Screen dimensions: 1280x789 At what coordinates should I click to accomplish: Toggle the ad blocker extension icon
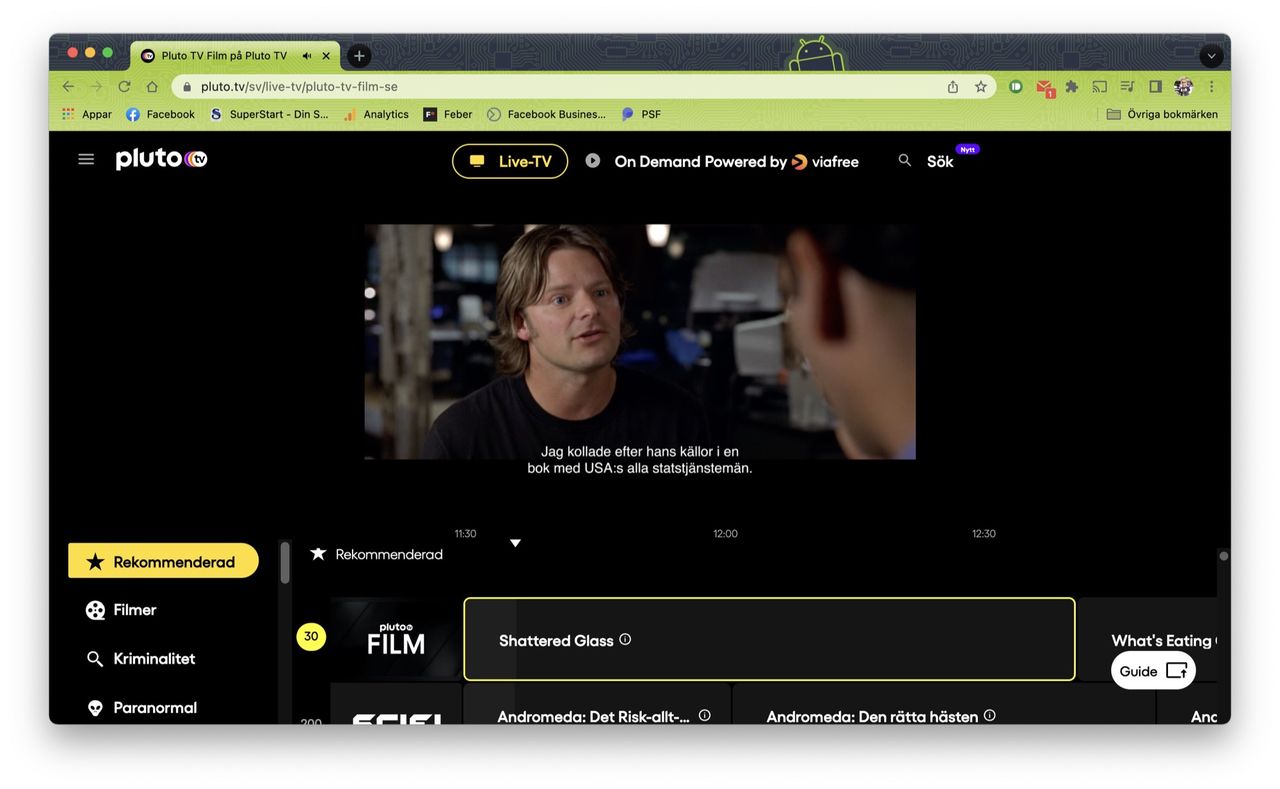[1014, 87]
